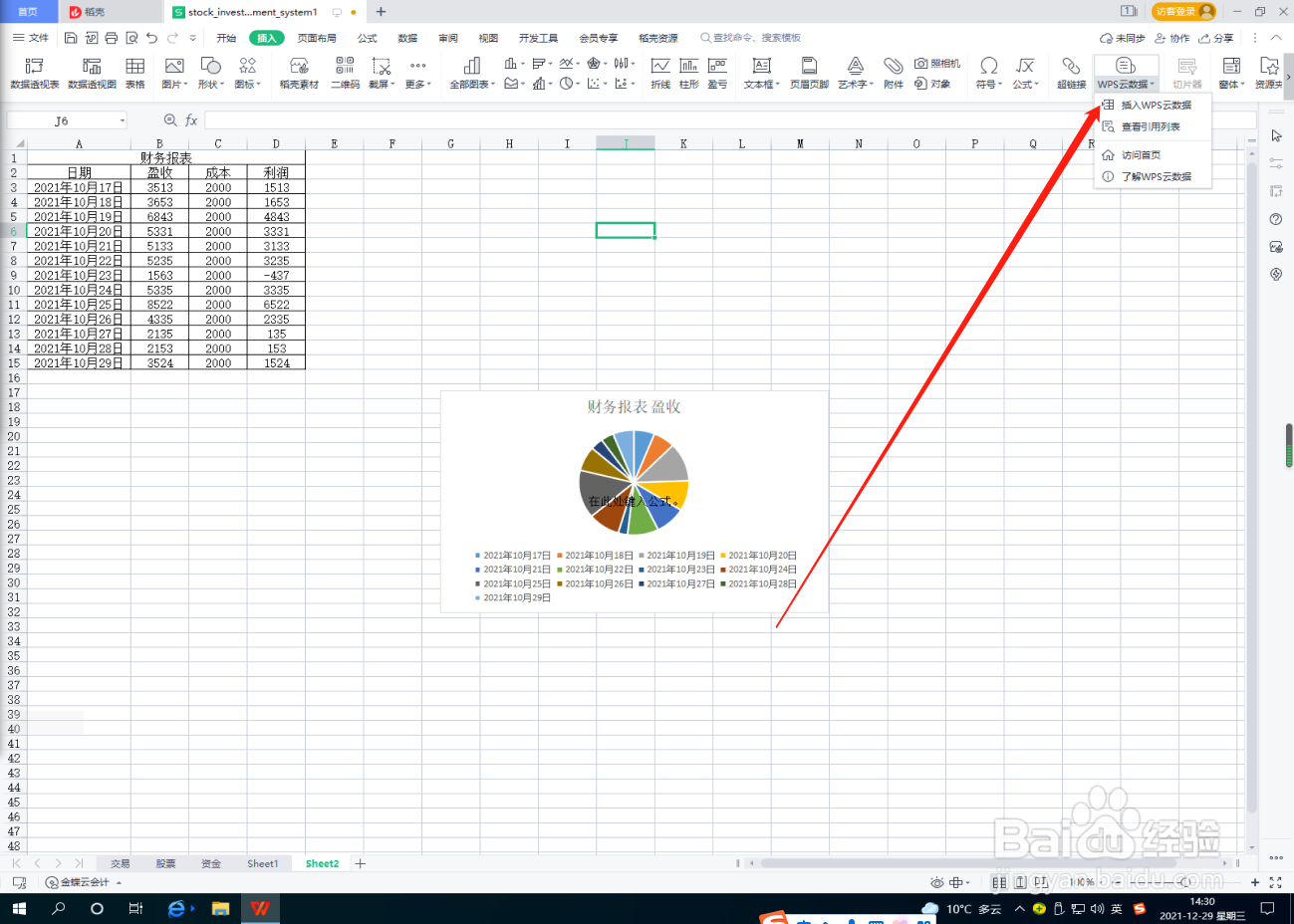
Task: Insert a 二维码 QR code
Action: (345, 73)
